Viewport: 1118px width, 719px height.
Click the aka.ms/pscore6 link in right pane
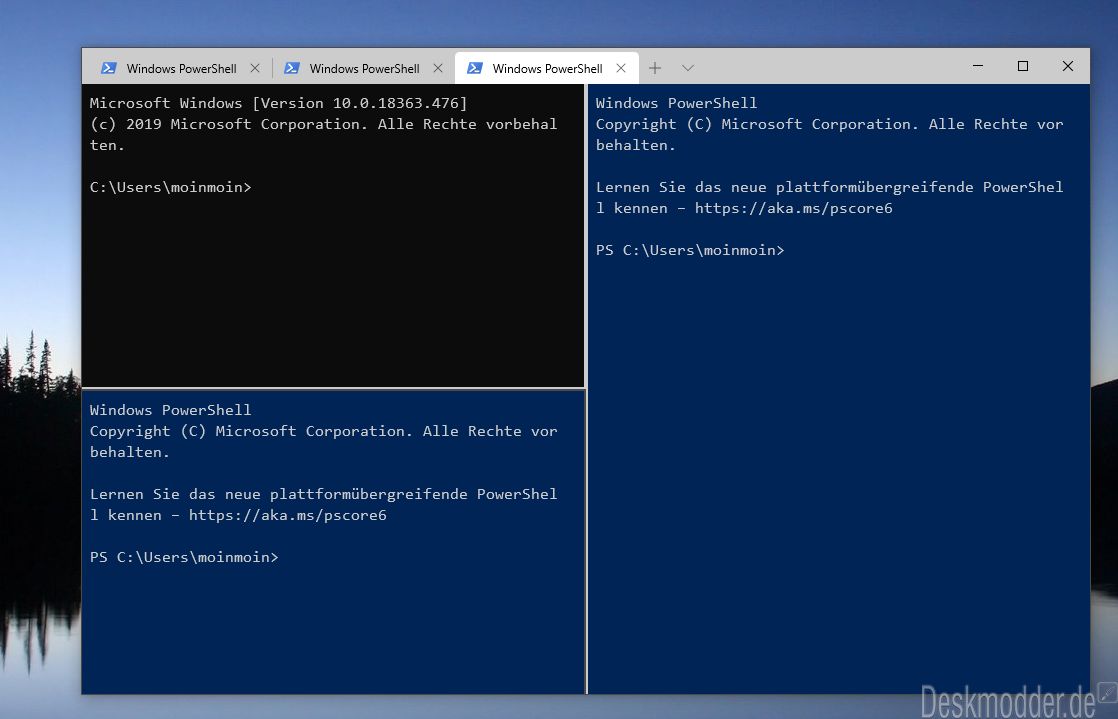(x=794, y=208)
